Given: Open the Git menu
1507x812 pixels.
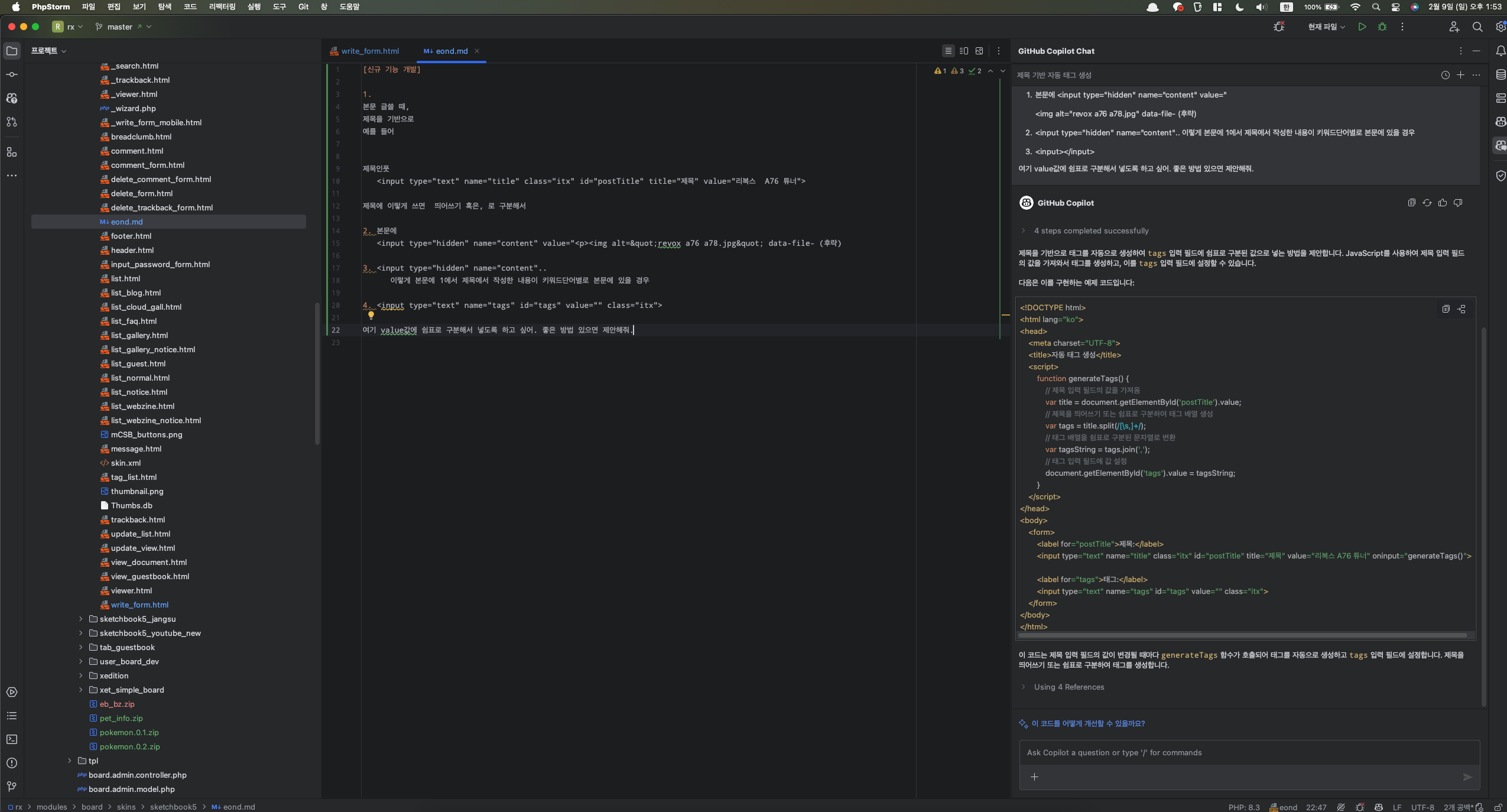Looking at the screenshot, I should click(x=303, y=7).
